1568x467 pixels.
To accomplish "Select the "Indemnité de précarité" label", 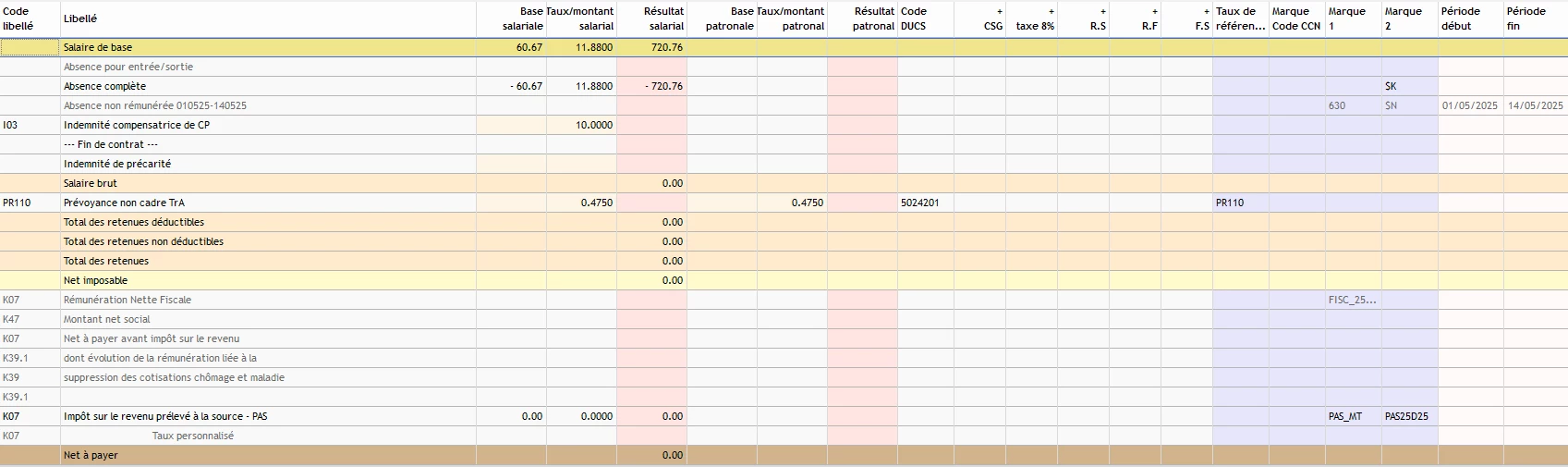I will tap(116, 164).
